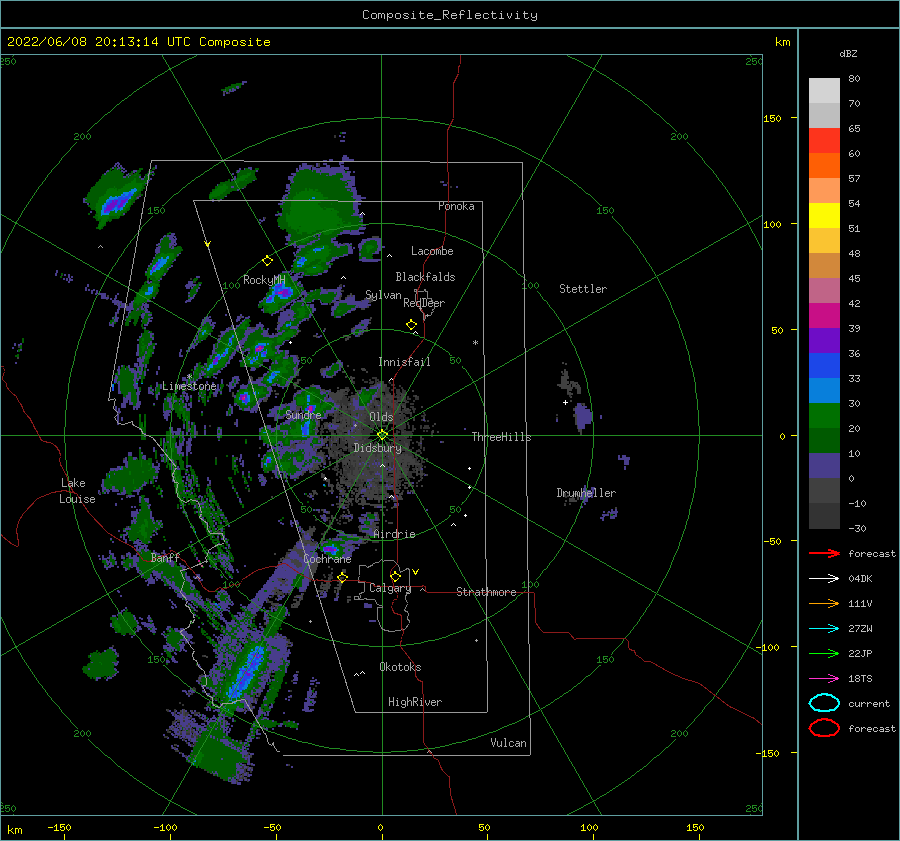Pick the light gray 70-80 dBZ swatch
Screen dimensions: 900x841
824,91
